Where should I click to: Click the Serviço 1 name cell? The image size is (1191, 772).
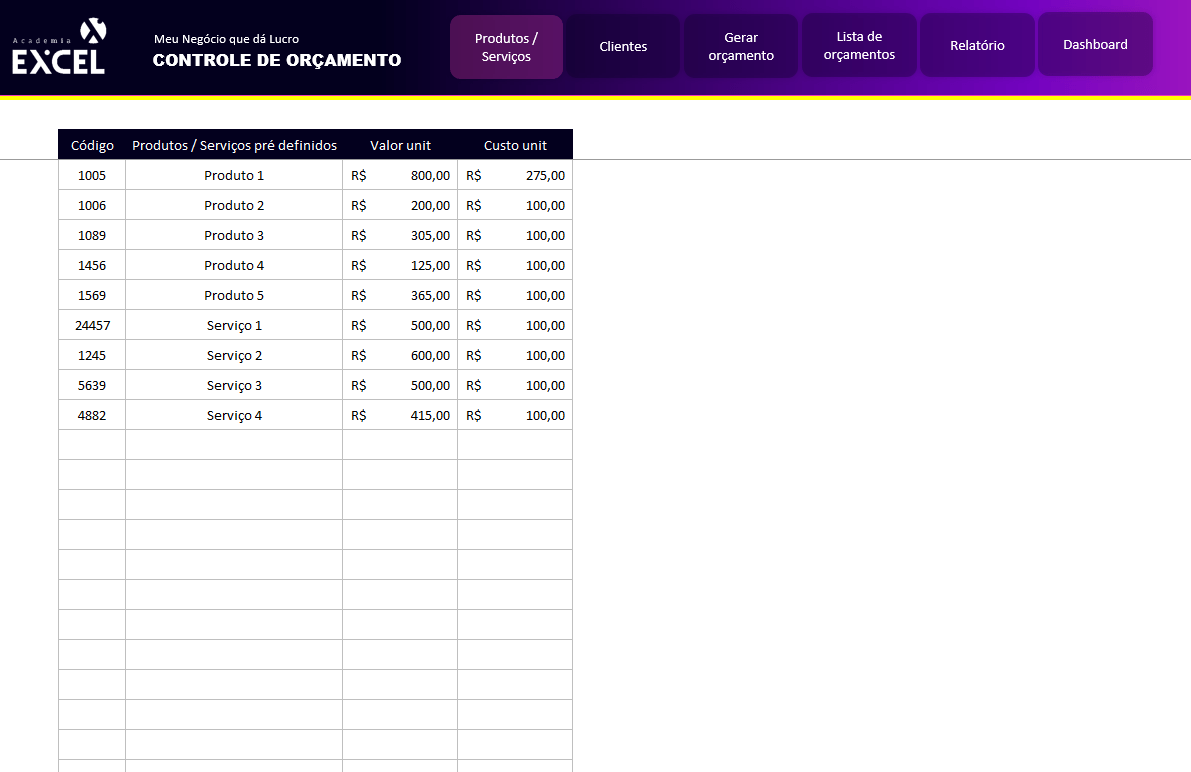234,325
